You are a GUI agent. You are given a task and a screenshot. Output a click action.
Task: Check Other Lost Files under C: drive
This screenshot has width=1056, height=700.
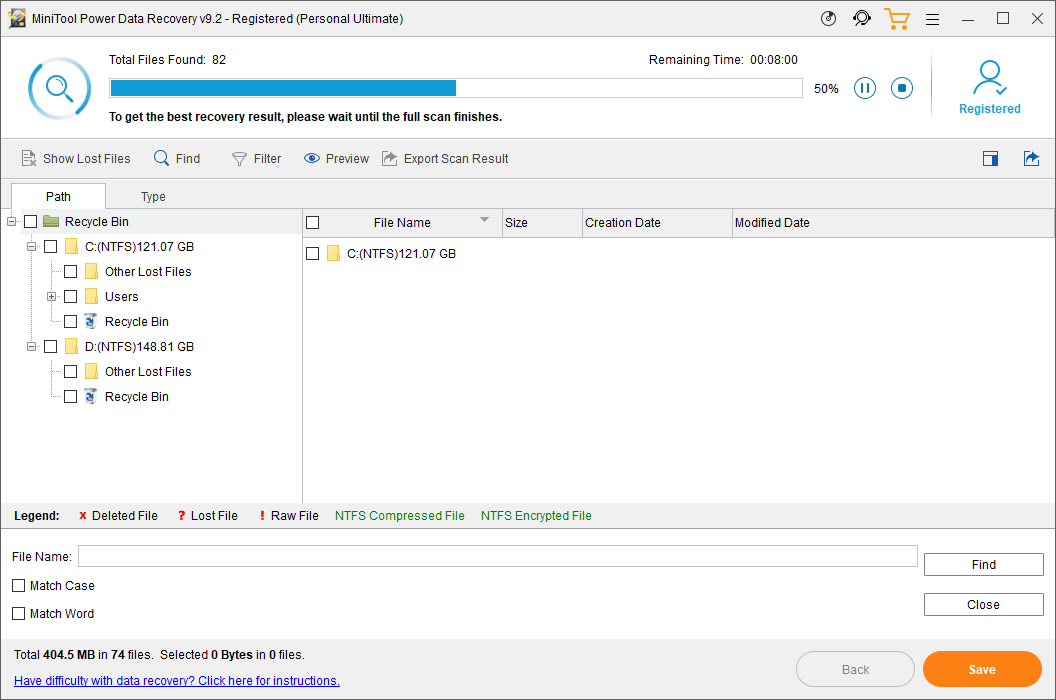click(x=70, y=272)
